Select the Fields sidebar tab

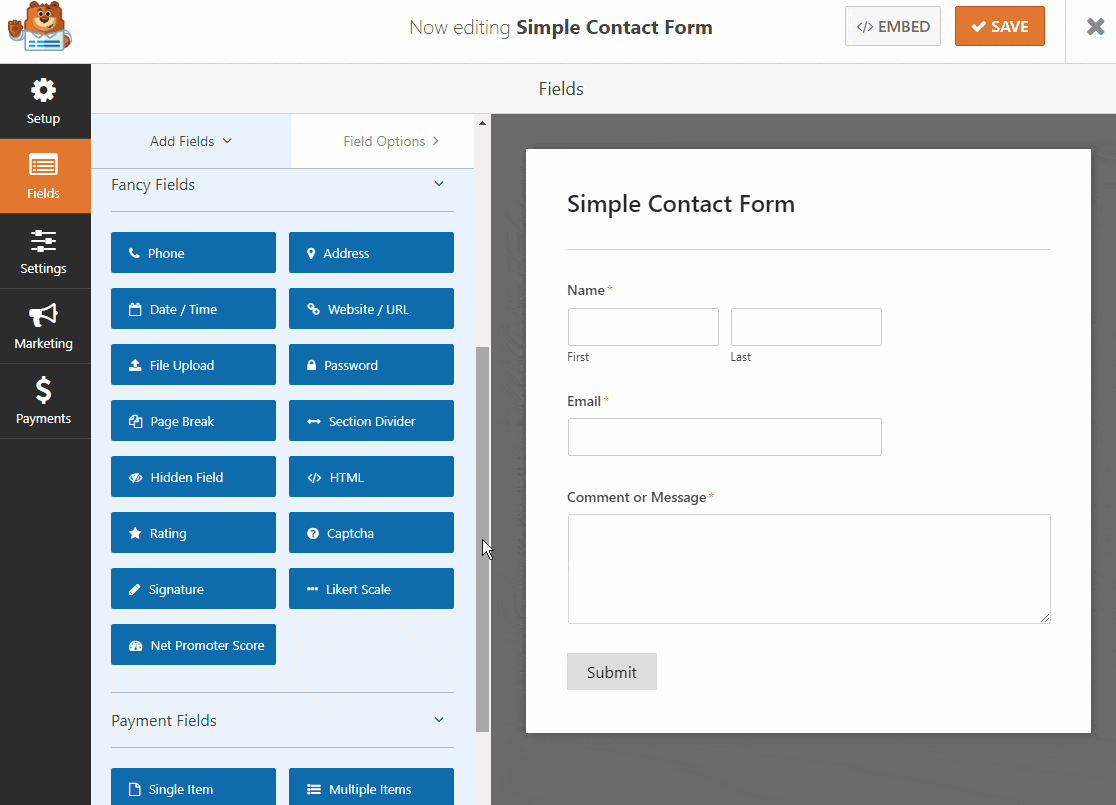pyautogui.click(x=45, y=176)
